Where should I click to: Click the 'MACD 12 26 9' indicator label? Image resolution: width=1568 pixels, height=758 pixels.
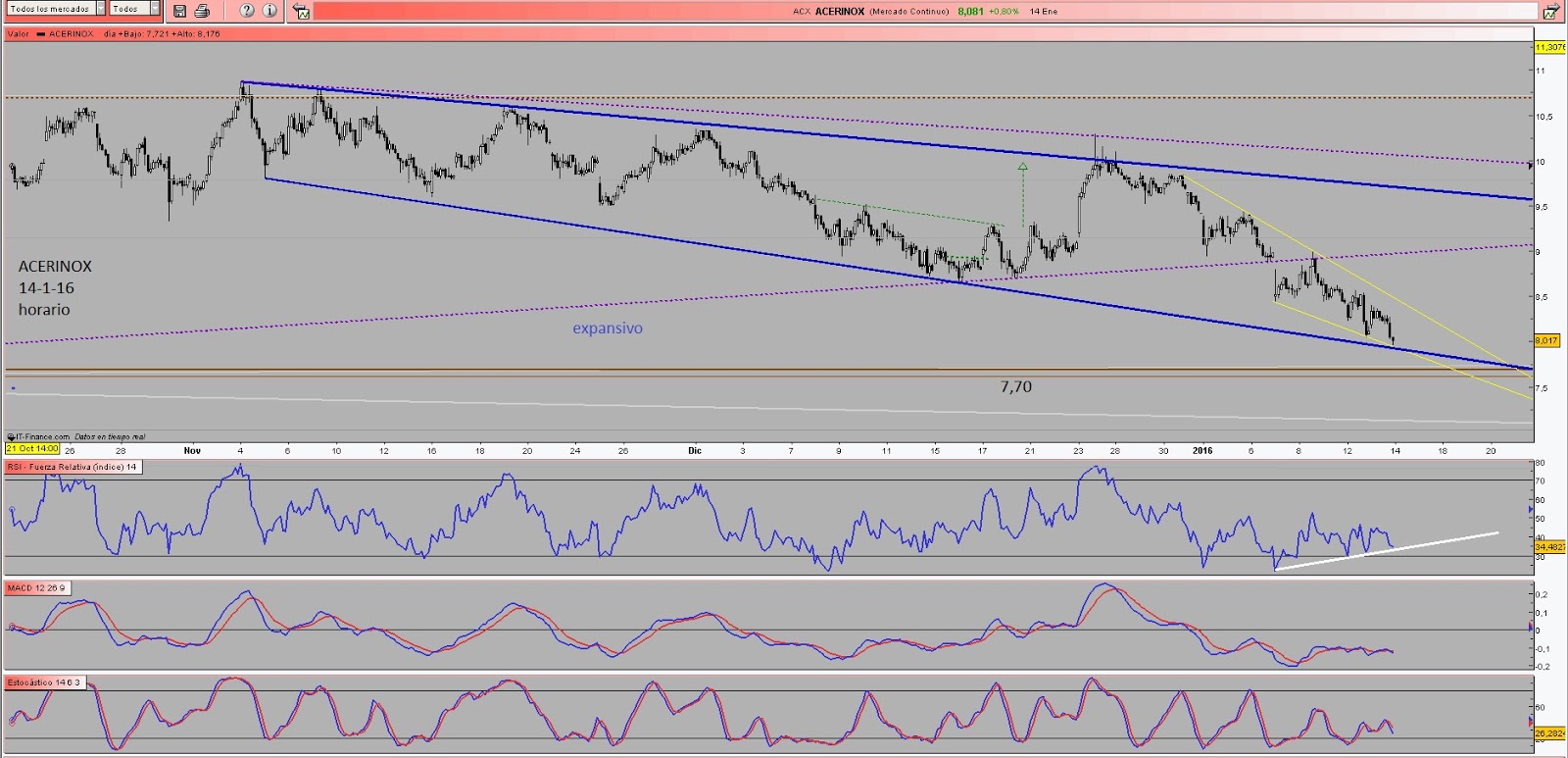[37, 588]
